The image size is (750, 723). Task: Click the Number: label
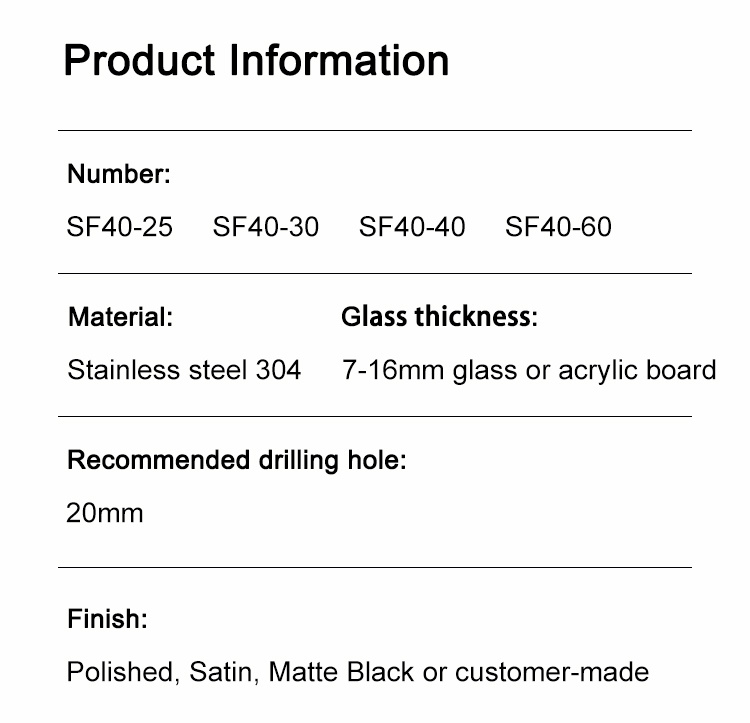click(119, 174)
